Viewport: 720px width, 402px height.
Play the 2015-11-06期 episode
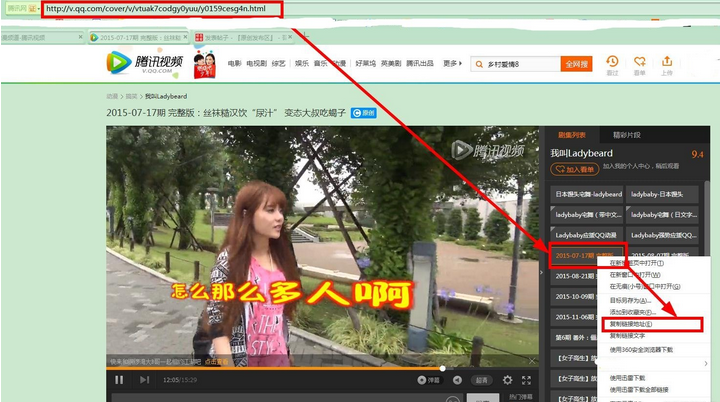click(x=574, y=317)
